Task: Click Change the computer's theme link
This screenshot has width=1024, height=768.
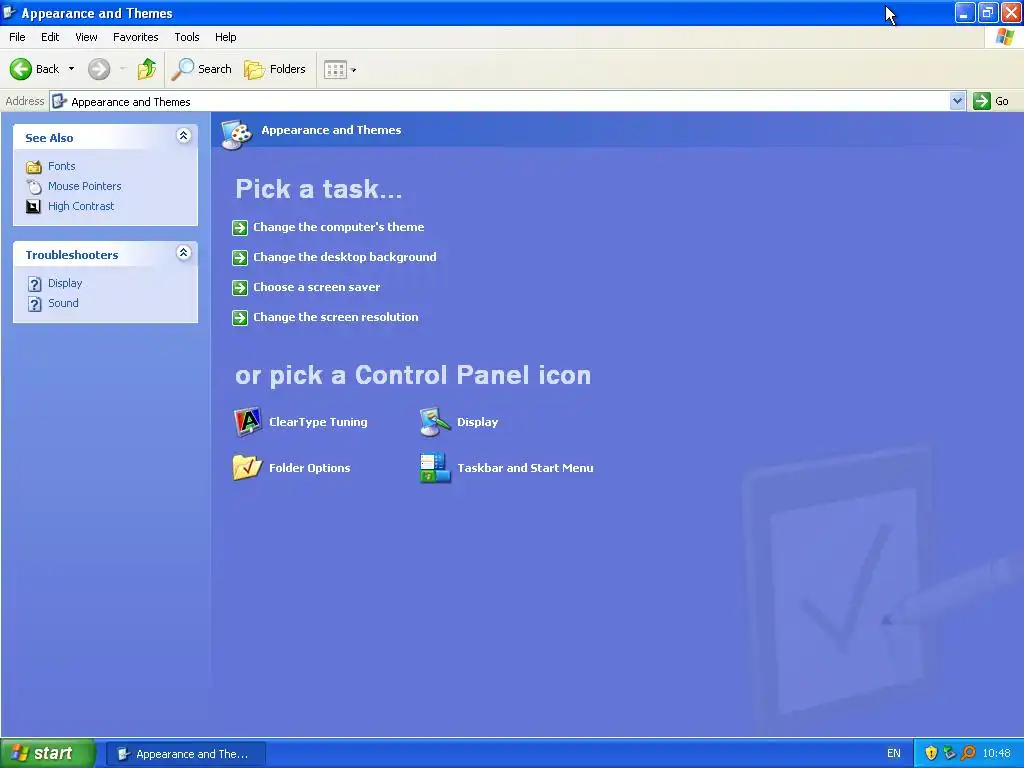Action: [338, 227]
